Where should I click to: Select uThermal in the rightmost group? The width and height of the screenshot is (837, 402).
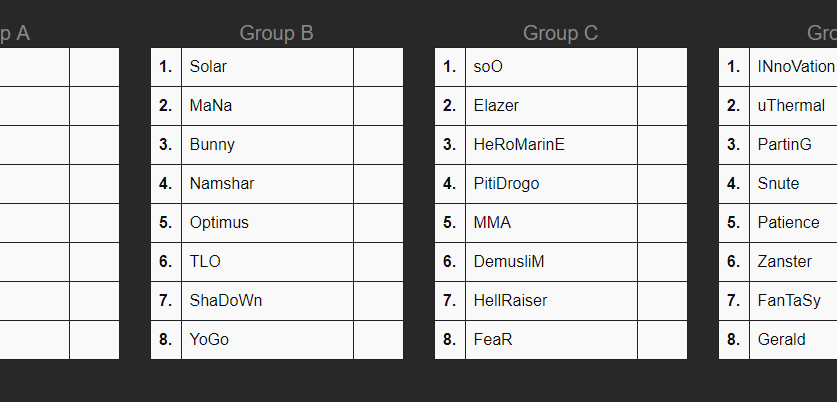coord(791,106)
